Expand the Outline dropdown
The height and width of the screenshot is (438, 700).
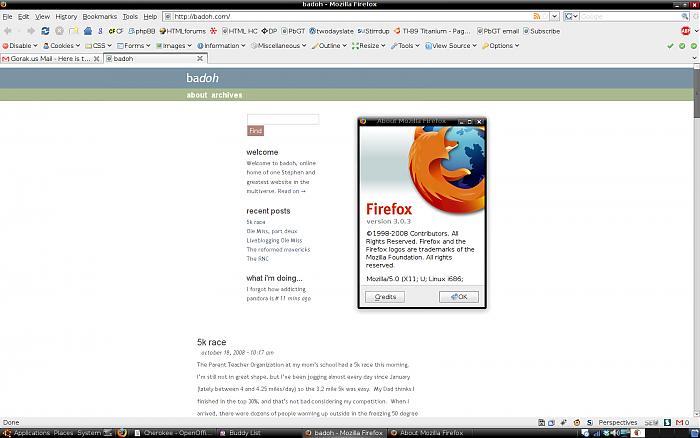point(329,46)
